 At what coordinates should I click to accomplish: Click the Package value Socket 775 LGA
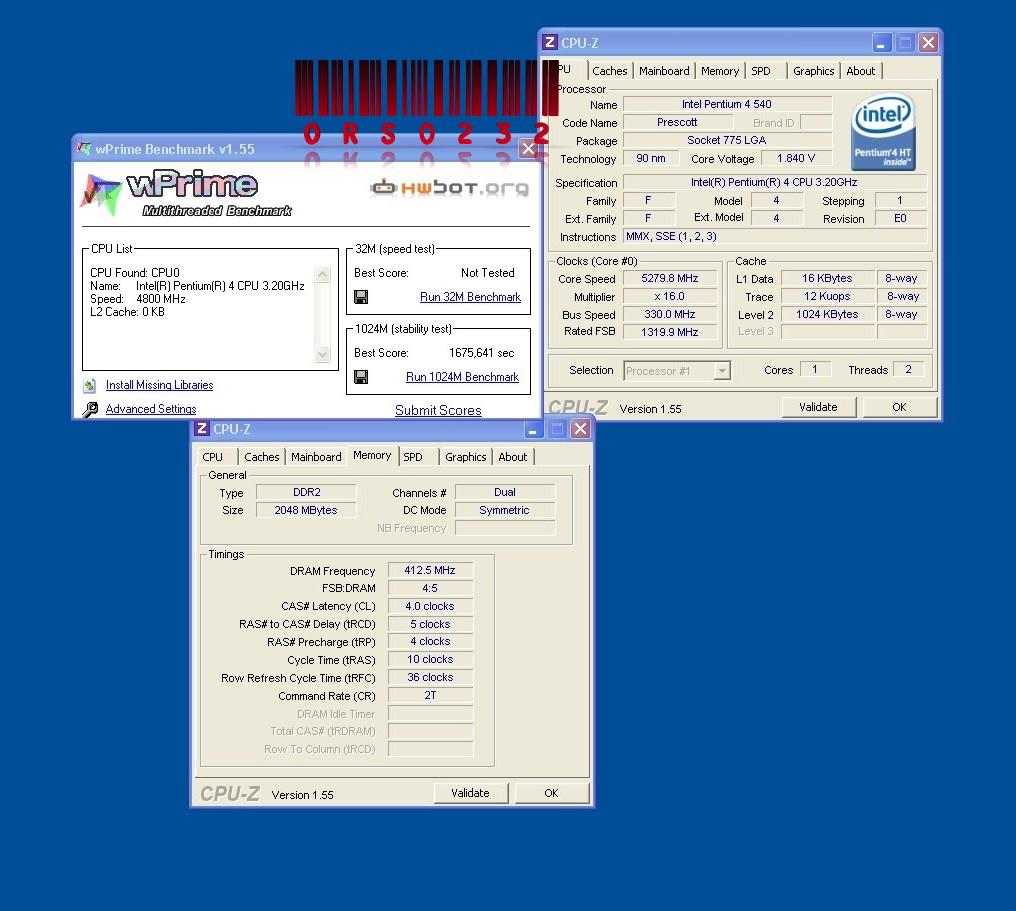(726, 141)
